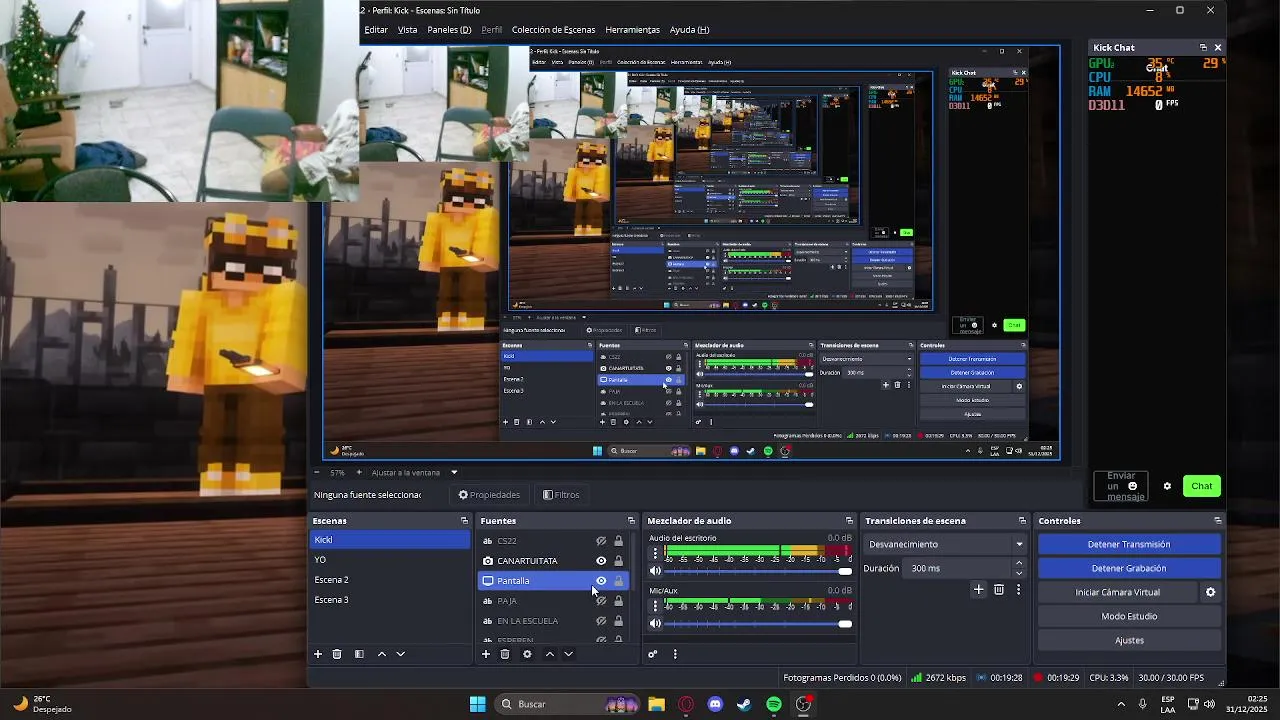The width and height of the screenshot is (1280, 720).
Task: Open the Vista menu
Action: (x=408, y=30)
